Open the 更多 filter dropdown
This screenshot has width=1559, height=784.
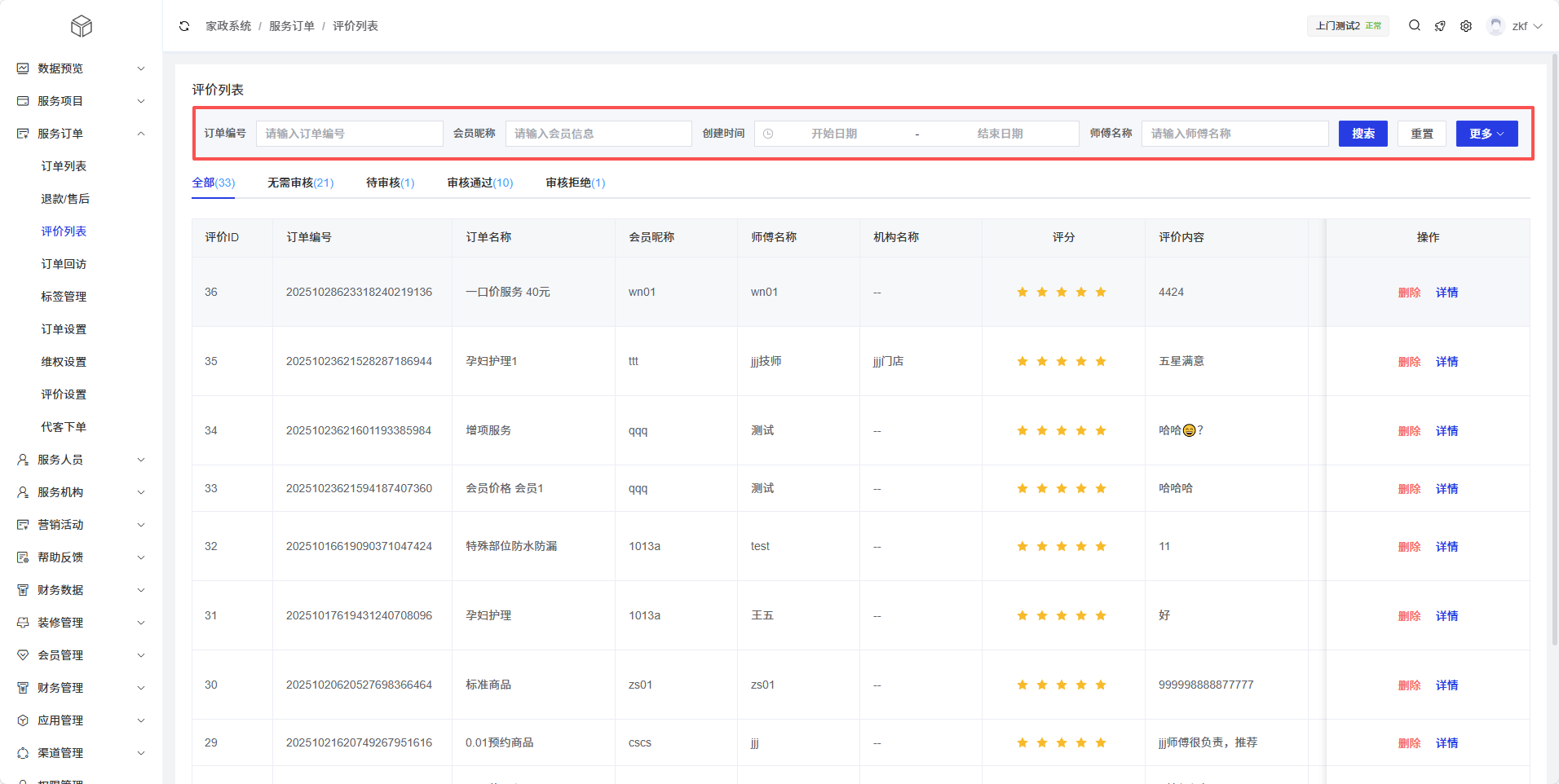click(x=1486, y=134)
